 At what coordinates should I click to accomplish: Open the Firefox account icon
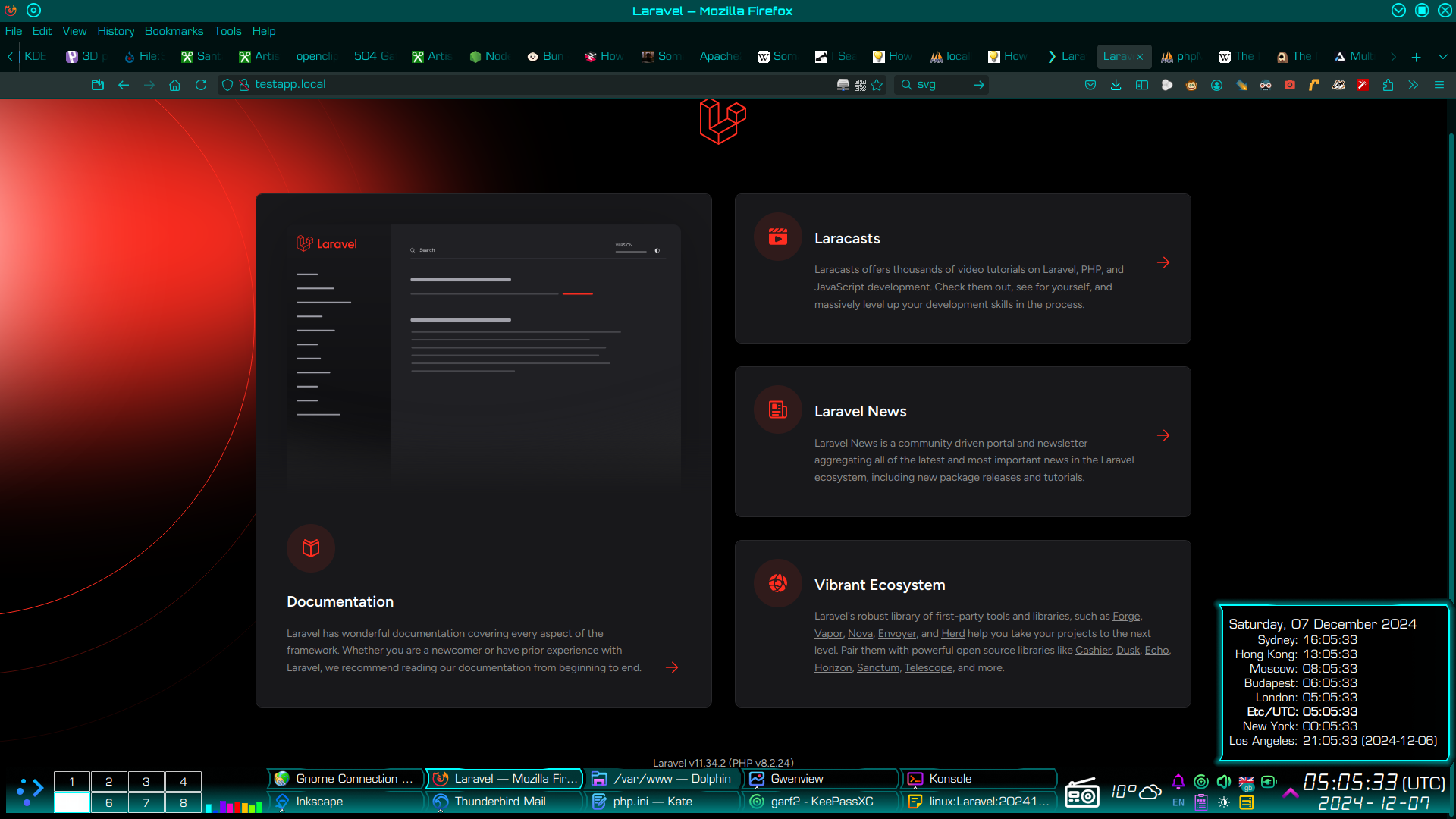[x=1216, y=85]
